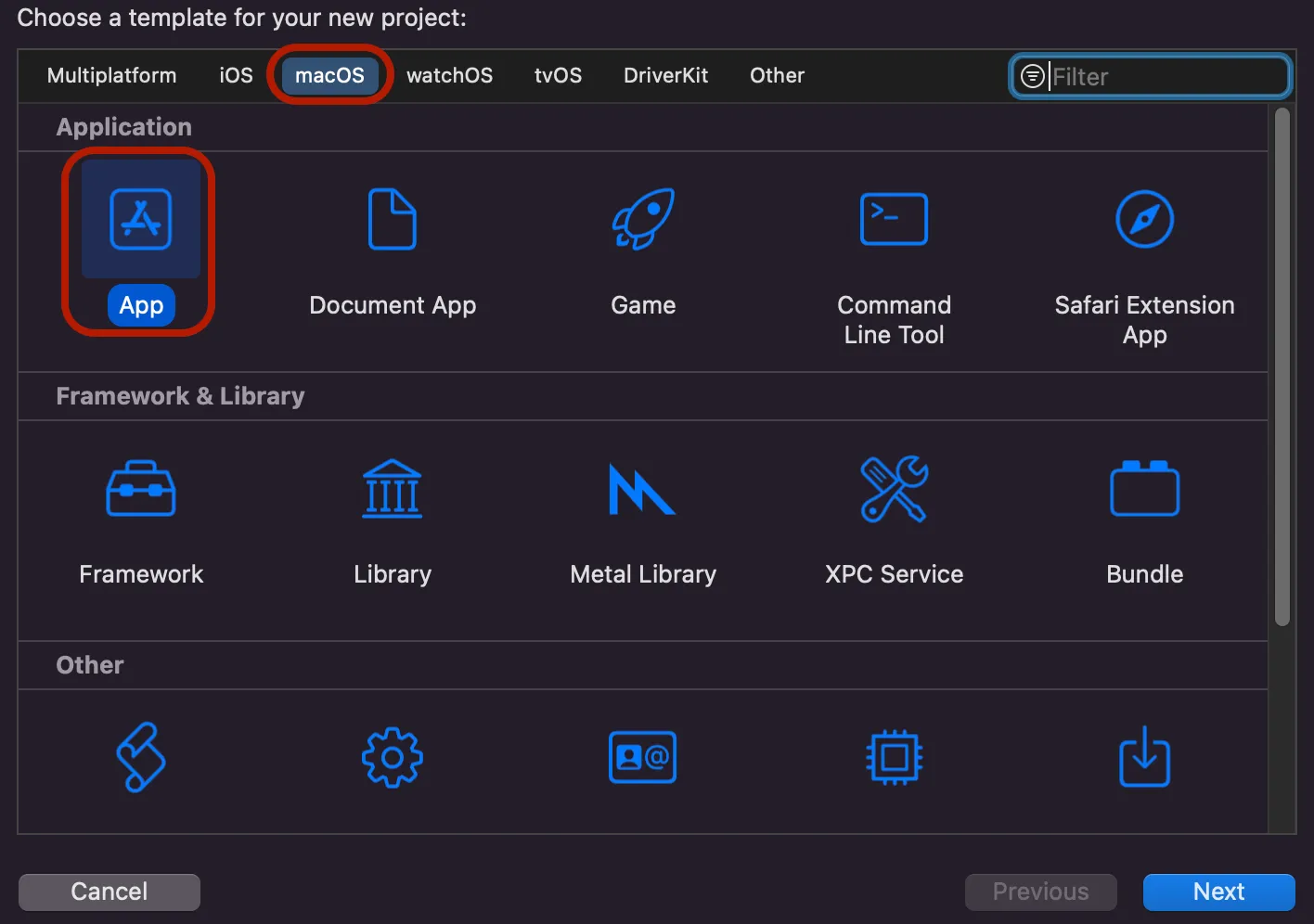Click the Cancel button
This screenshot has height=924, width=1314.
(109, 892)
